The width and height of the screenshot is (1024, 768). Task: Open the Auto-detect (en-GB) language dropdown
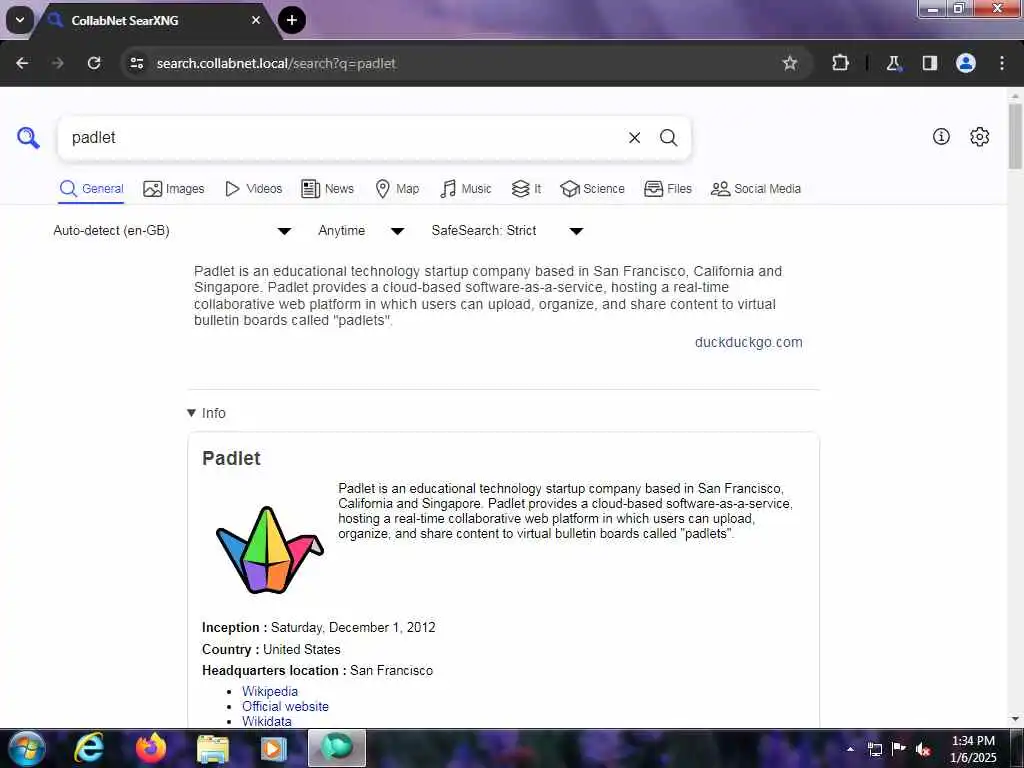(x=172, y=231)
